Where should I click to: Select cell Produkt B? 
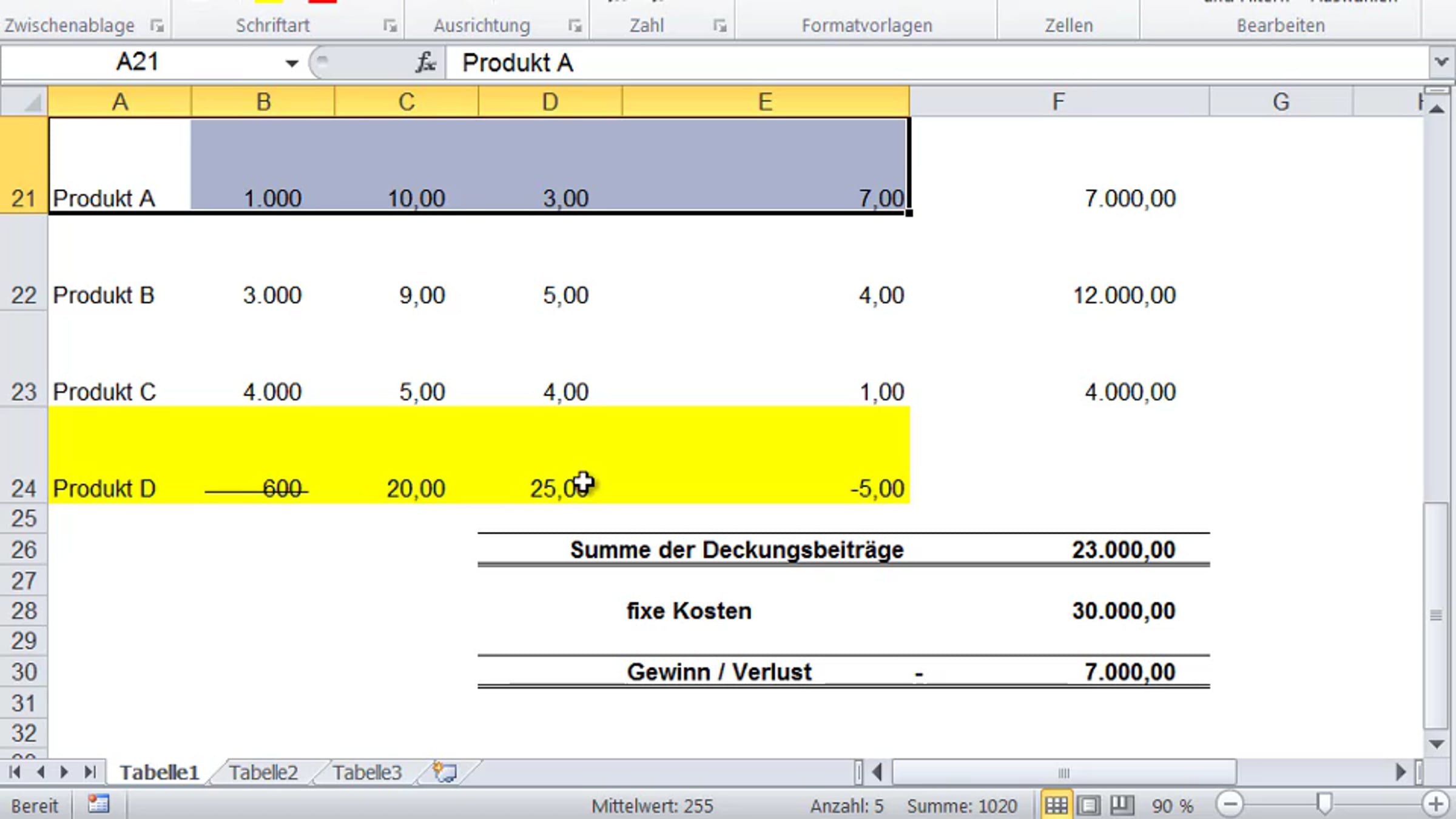click(120, 262)
